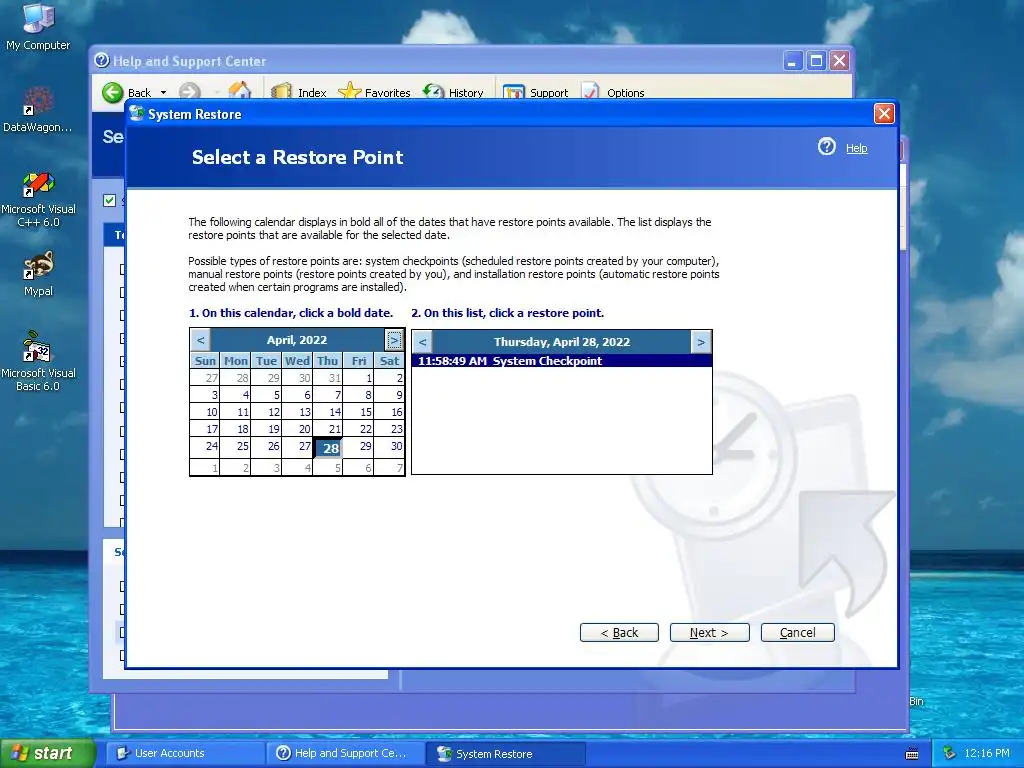The width and height of the screenshot is (1024, 768).
Task: Show previous day's restore points list
Action: [x=423, y=342]
